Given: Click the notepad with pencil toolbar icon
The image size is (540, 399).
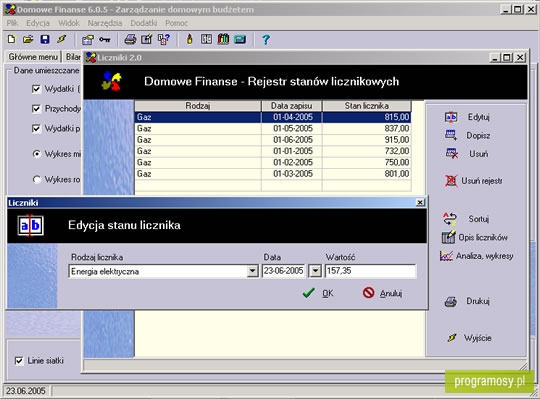Looking at the screenshot, I should (x=147, y=39).
